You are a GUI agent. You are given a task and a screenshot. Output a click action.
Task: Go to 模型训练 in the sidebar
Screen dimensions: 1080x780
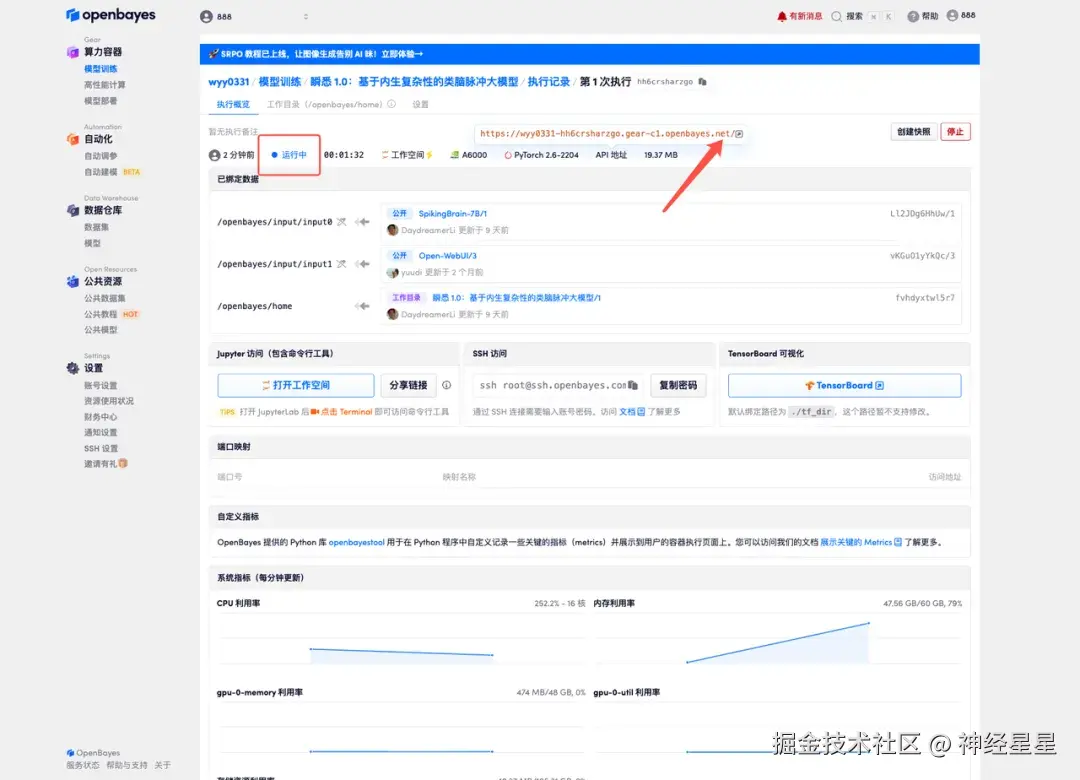[101, 69]
